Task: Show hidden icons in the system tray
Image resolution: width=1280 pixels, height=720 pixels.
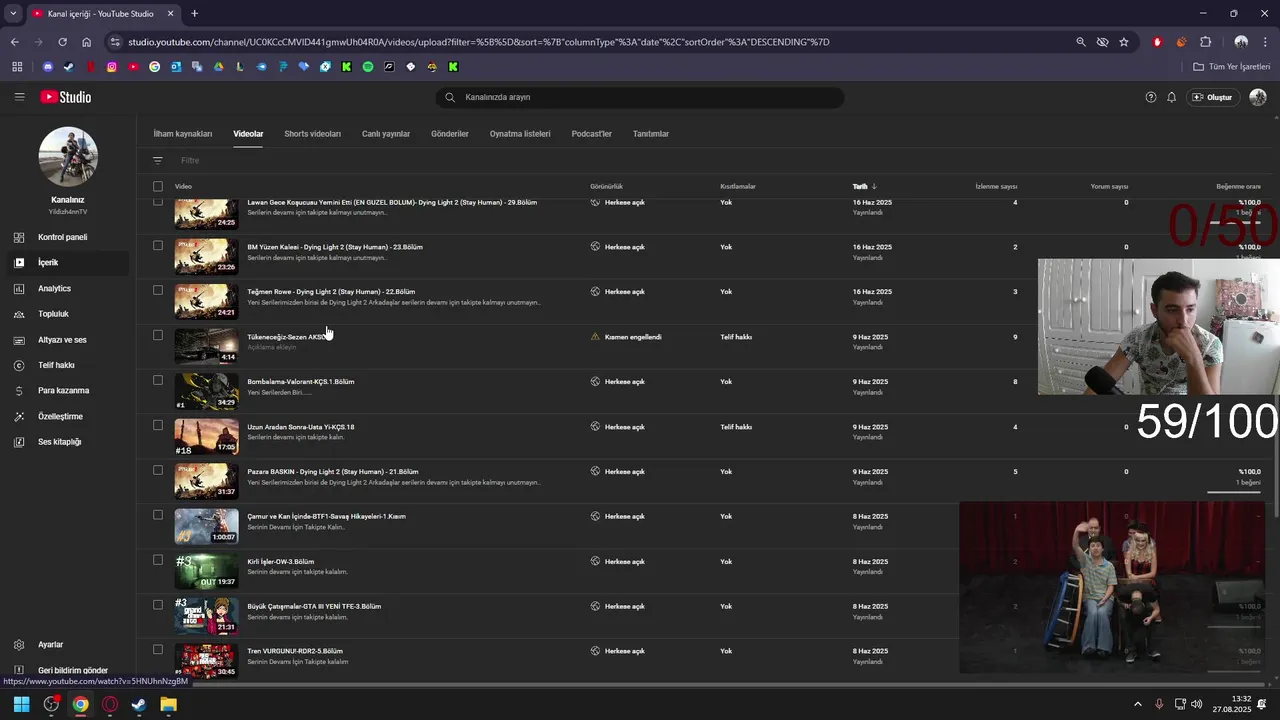Action: [x=1137, y=704]
